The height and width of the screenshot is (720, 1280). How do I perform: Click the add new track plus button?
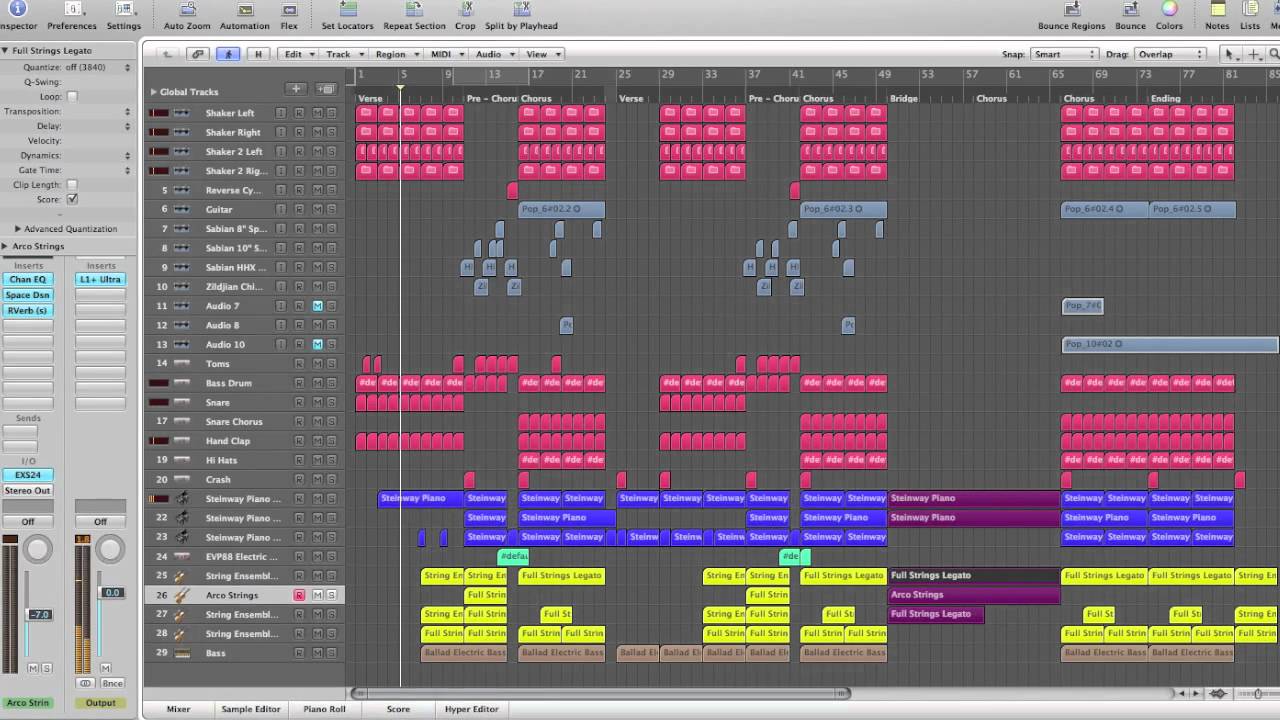[296, 89]
